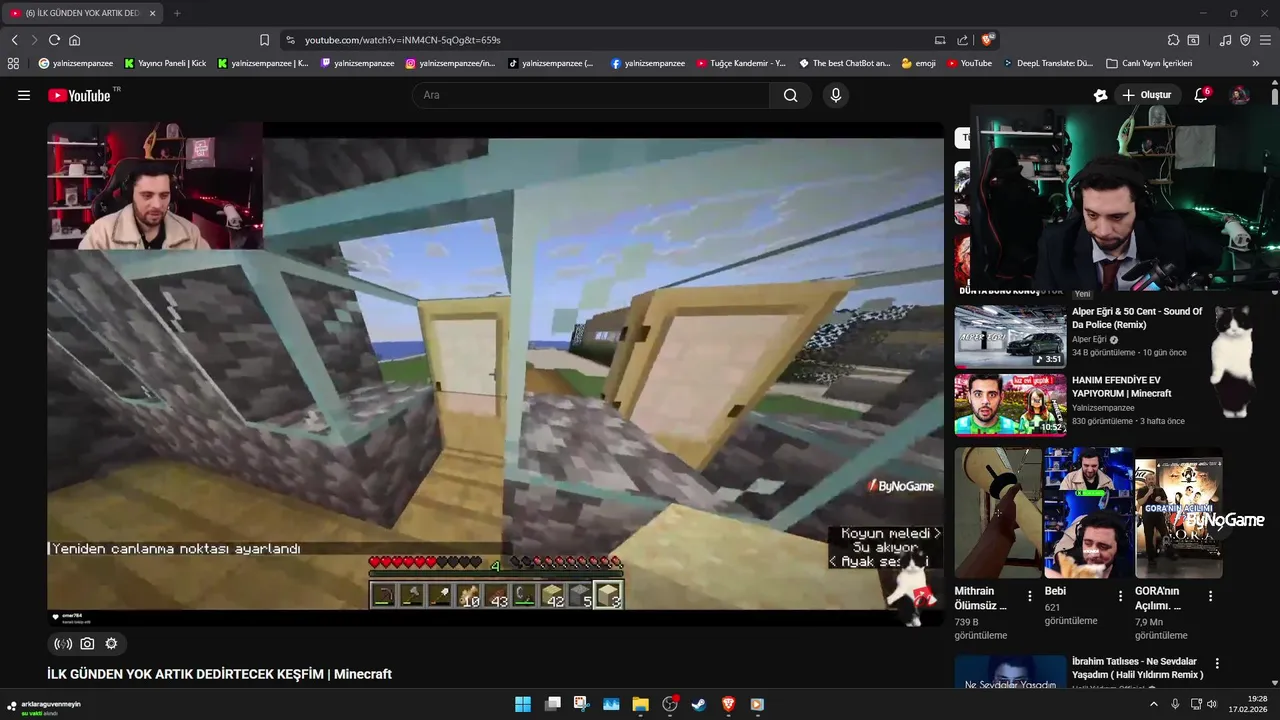Focus the Ara search field
1280x720 pixels.
[591, 95]
